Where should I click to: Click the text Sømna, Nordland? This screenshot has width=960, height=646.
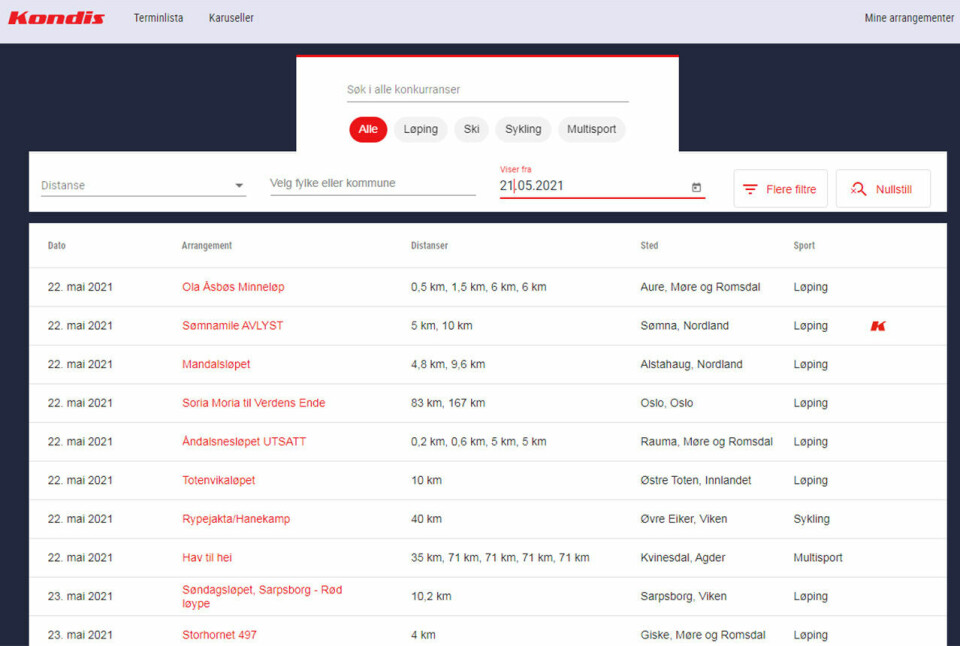coord(684,325)
